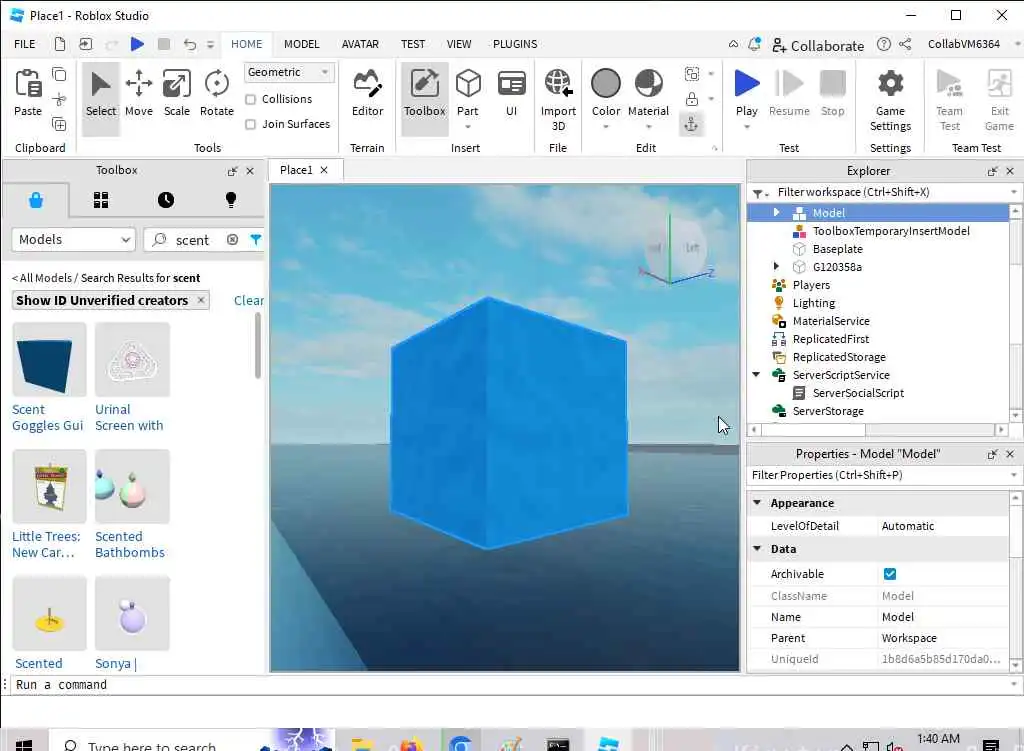The image size is (1024, 751).
Task: Switch to the TEST ribbon tab
Action: pyautogui.click(x=413, y=44)
